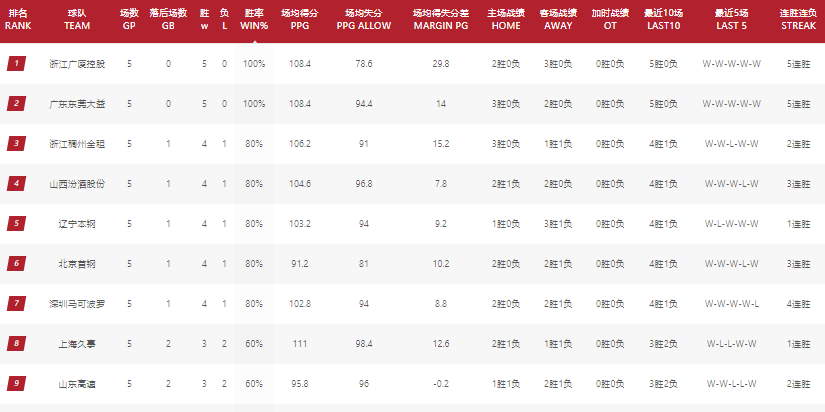Sort by the MARGIN PG column header

click(x=440, y=19)
